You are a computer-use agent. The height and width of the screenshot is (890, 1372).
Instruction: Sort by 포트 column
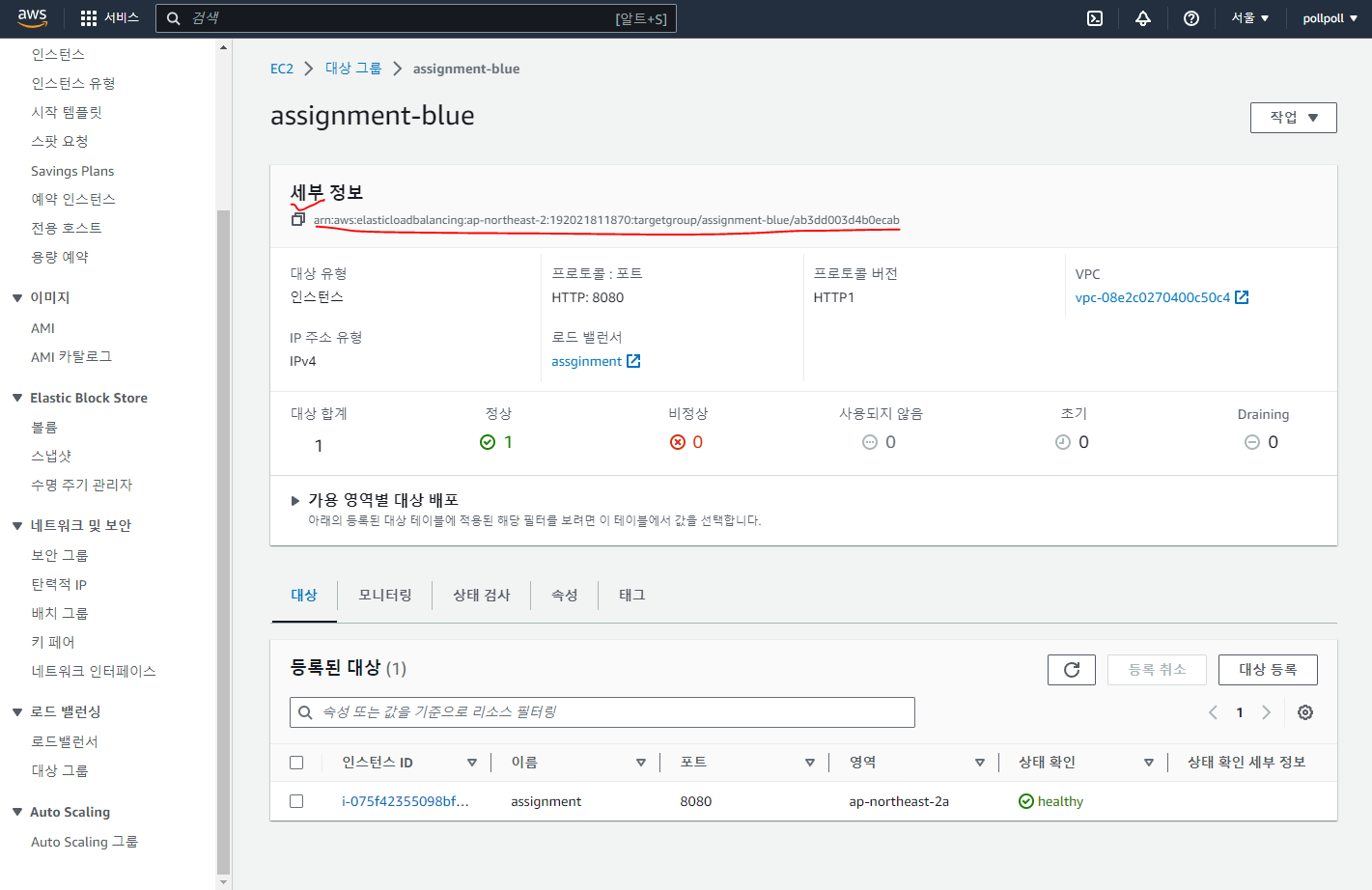tap(810, 763)
